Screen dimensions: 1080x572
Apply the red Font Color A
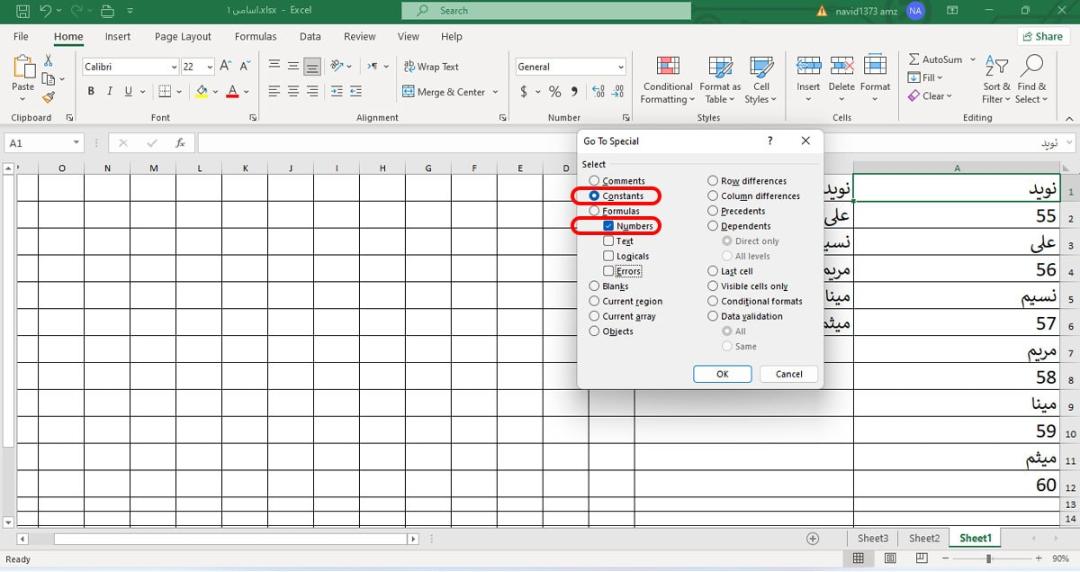(x=232, y=91)
